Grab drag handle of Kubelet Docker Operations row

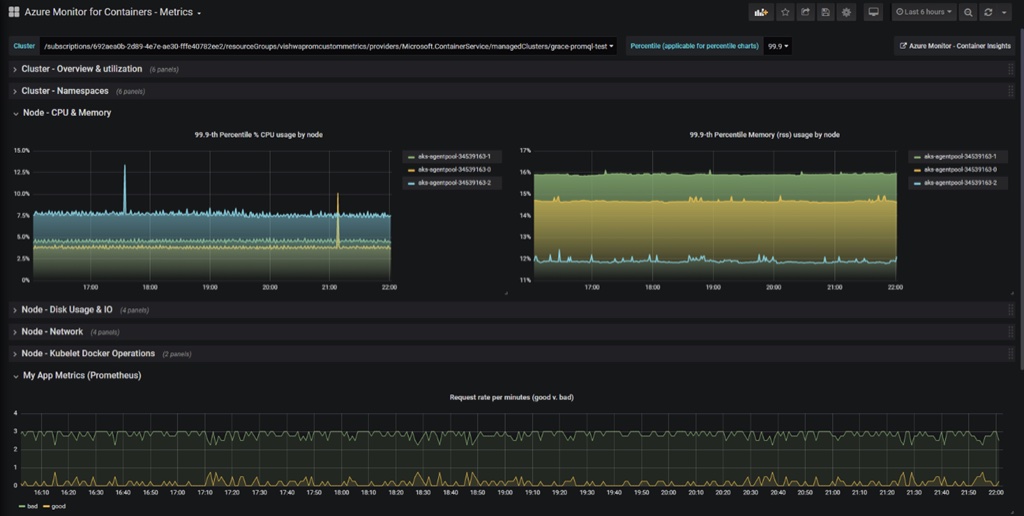point(1010,353)
